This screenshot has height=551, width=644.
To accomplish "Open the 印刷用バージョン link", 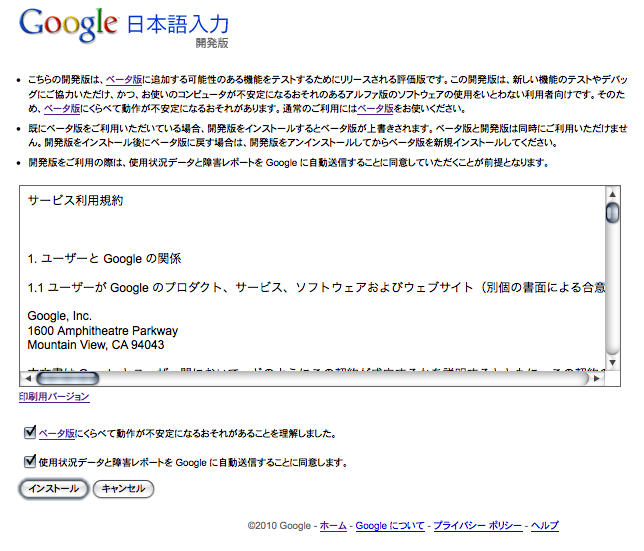I will tap(54, 397).
